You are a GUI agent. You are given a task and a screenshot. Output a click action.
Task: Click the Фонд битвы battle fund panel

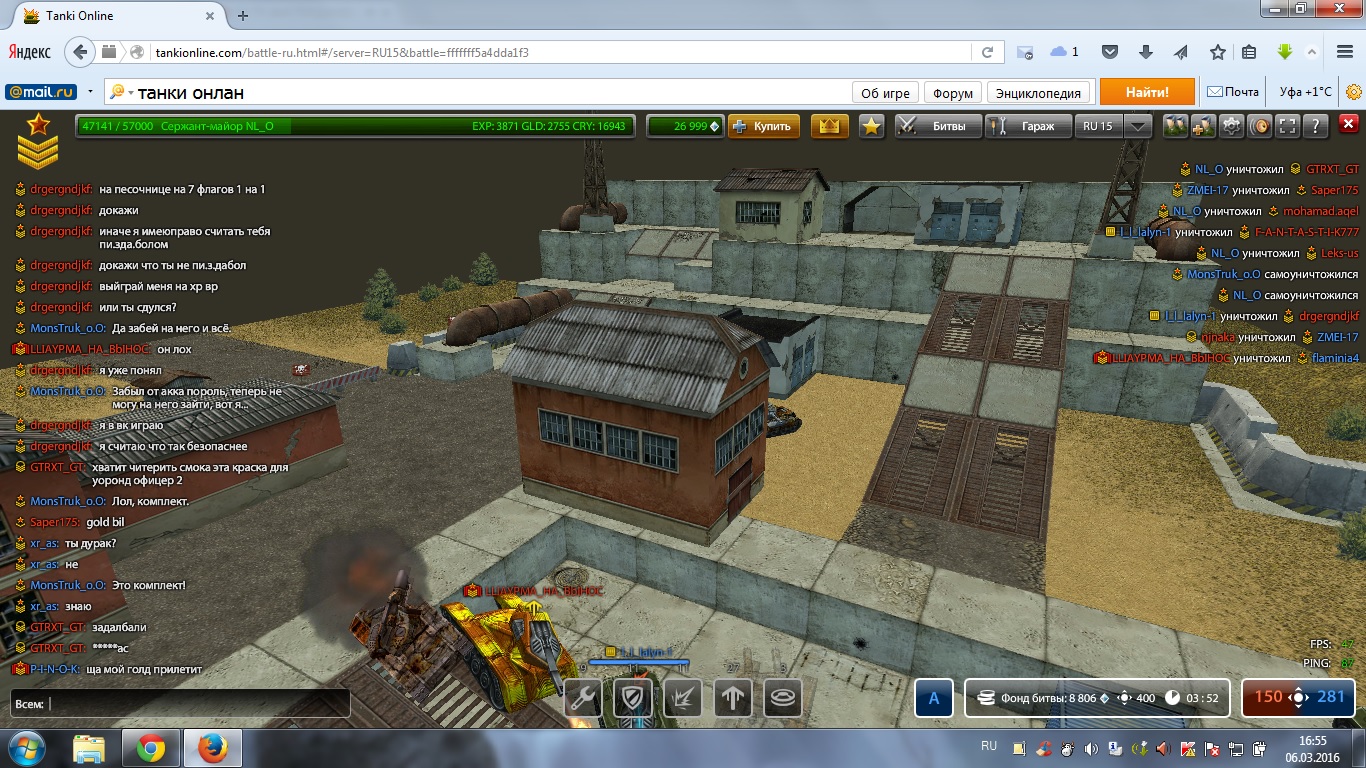coord(1096,698)
